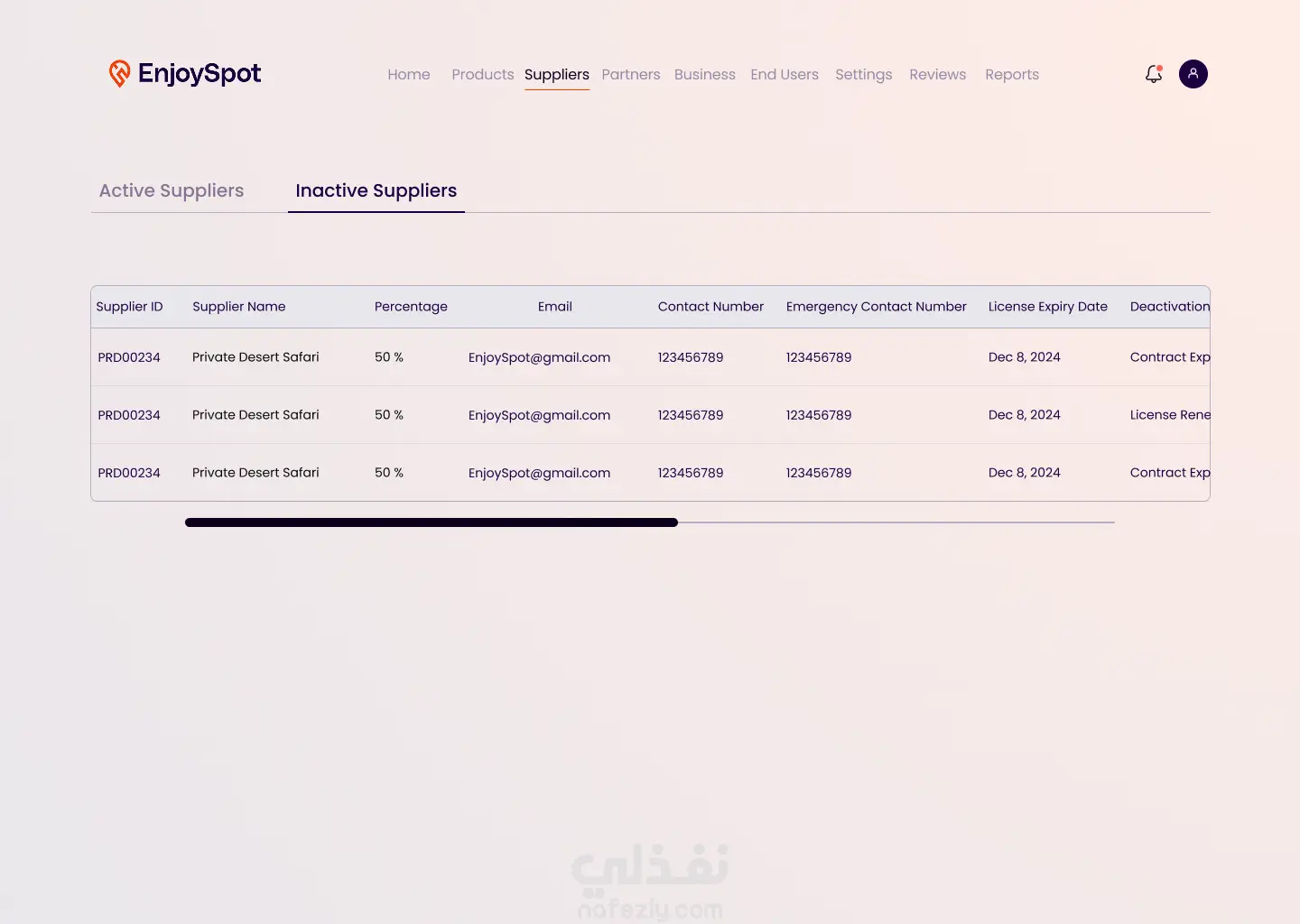Click the Supplier Name column header
This screenshot has width=1300, height=924.
[239, 307]
